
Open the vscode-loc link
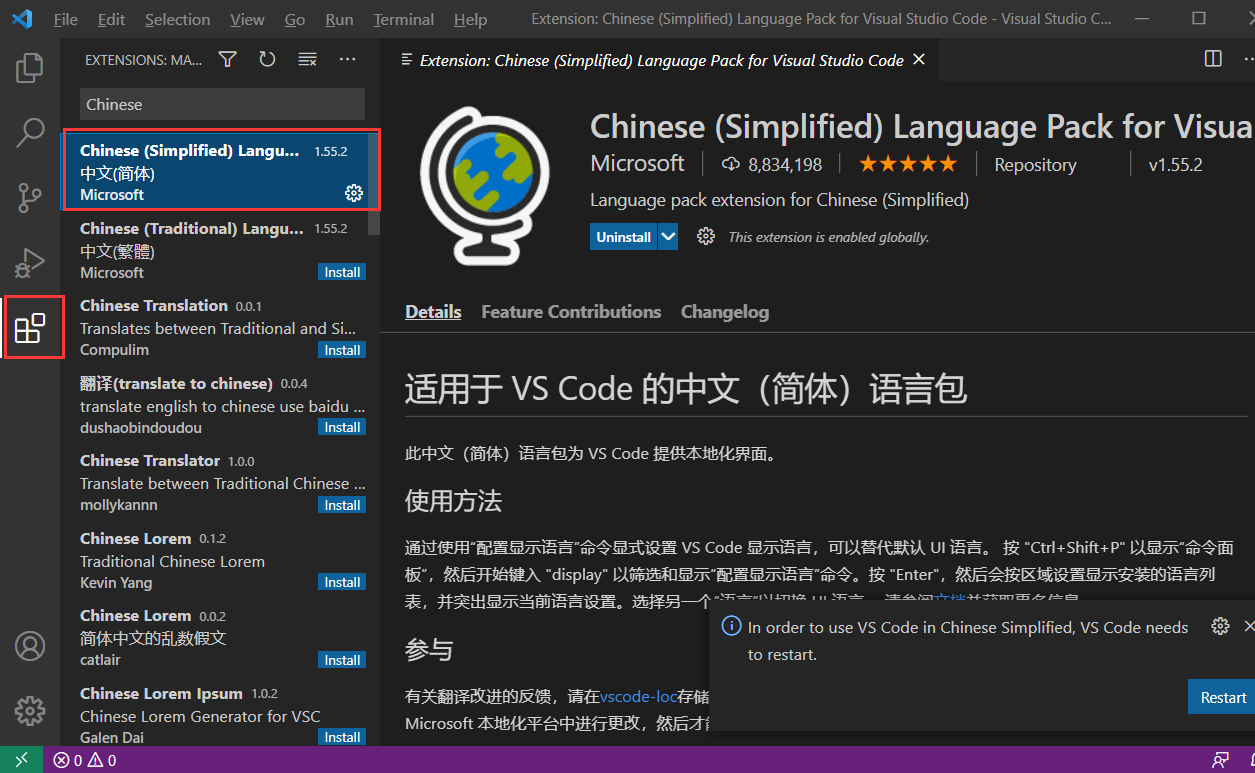[x=639, y=696]
